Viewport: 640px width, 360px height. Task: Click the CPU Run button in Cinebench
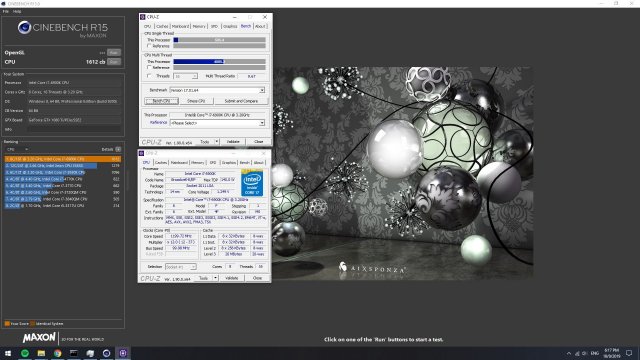coord(114,62)
